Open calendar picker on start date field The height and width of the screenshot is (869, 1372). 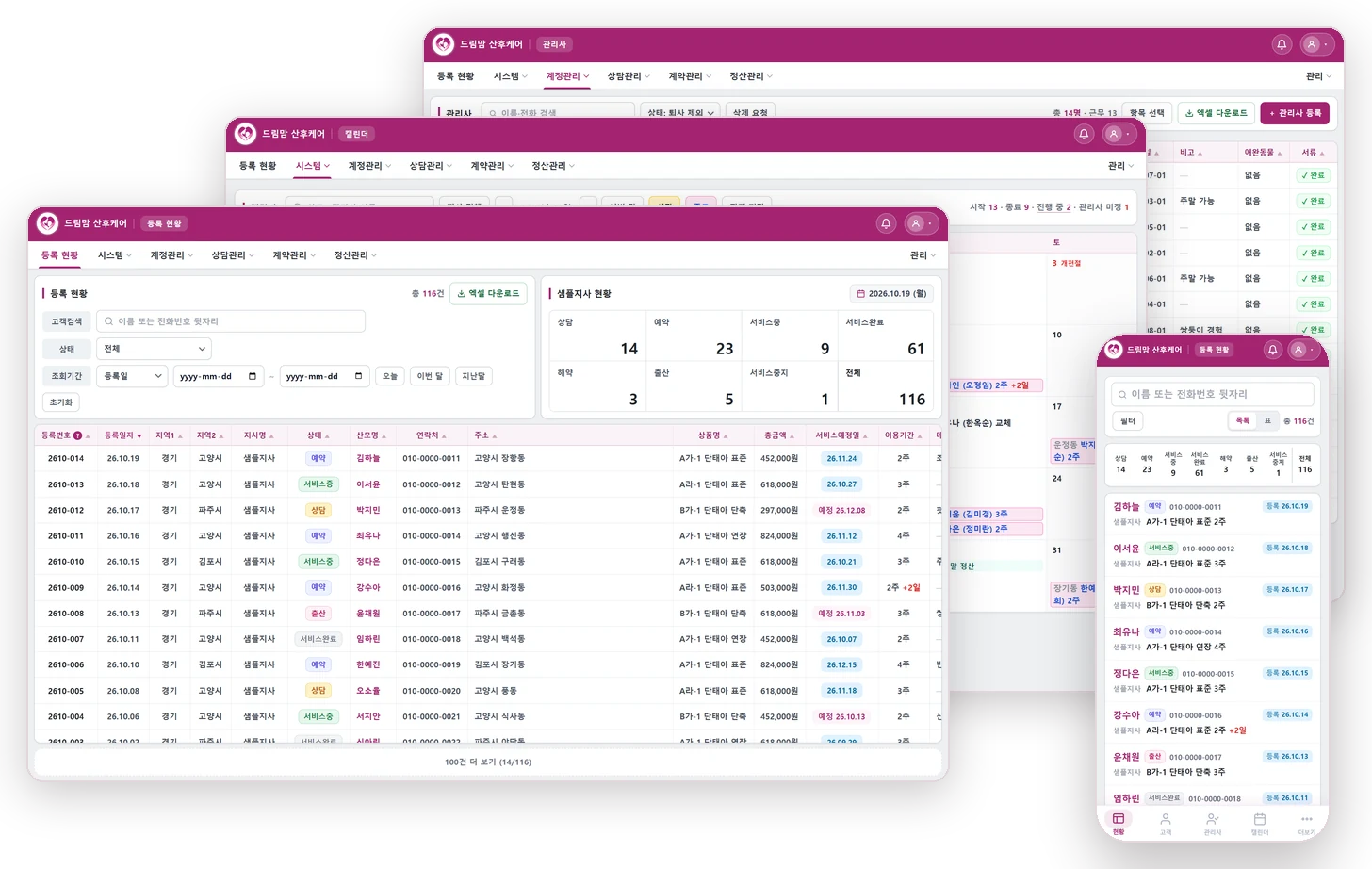(253, 376)
